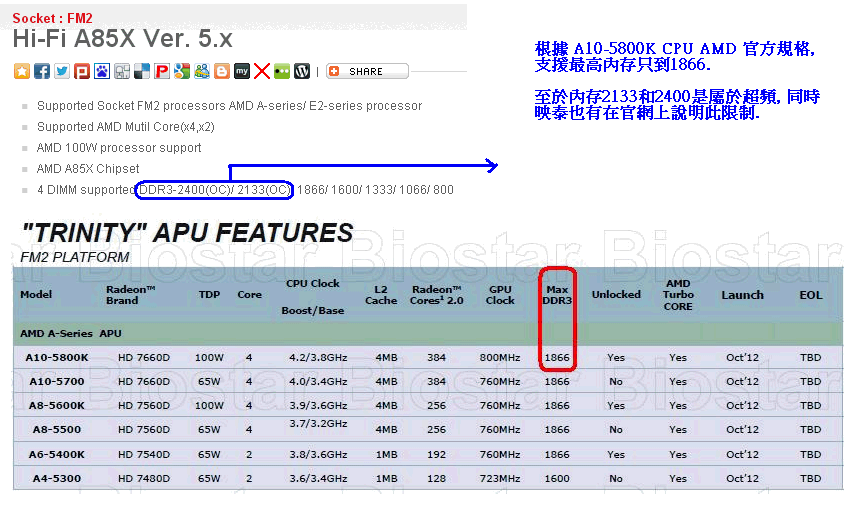Click the '1600' Max DDR3 value for A4-5300
The image size is (847, 510).
(557, 479)
